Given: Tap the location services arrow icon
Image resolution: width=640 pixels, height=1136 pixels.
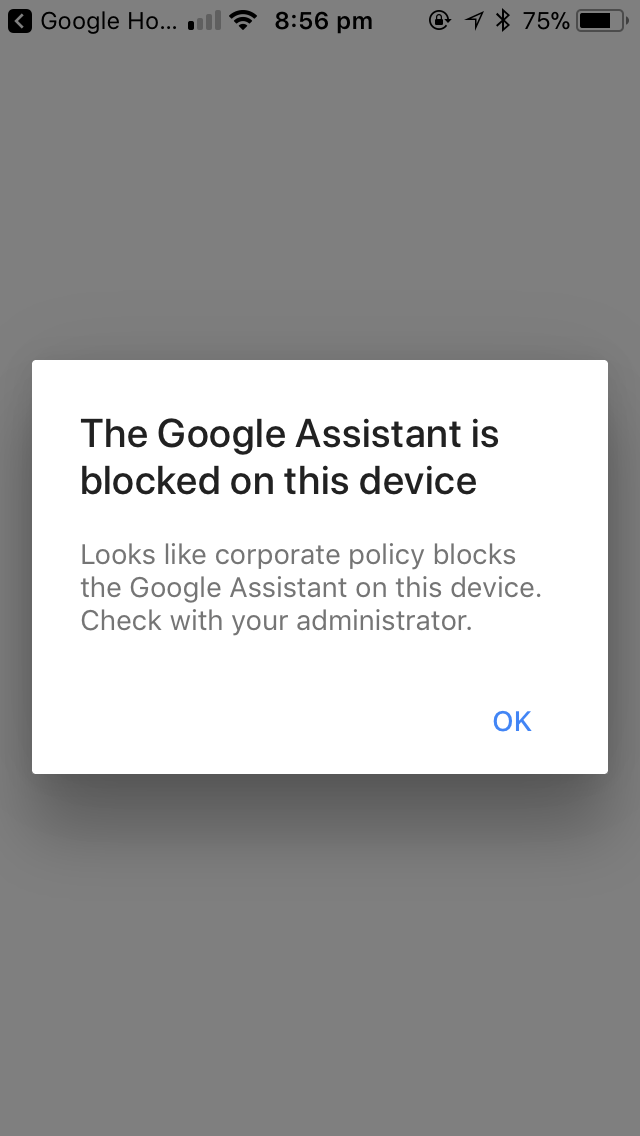Looking at the screenshot, I should 474,20.
